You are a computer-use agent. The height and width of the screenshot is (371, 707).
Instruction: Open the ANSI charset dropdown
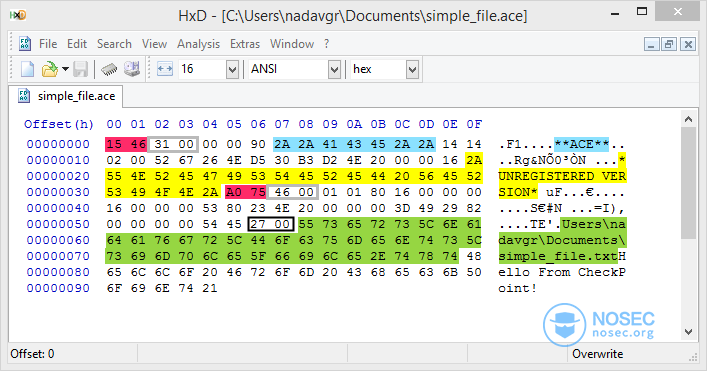(334, 69)
